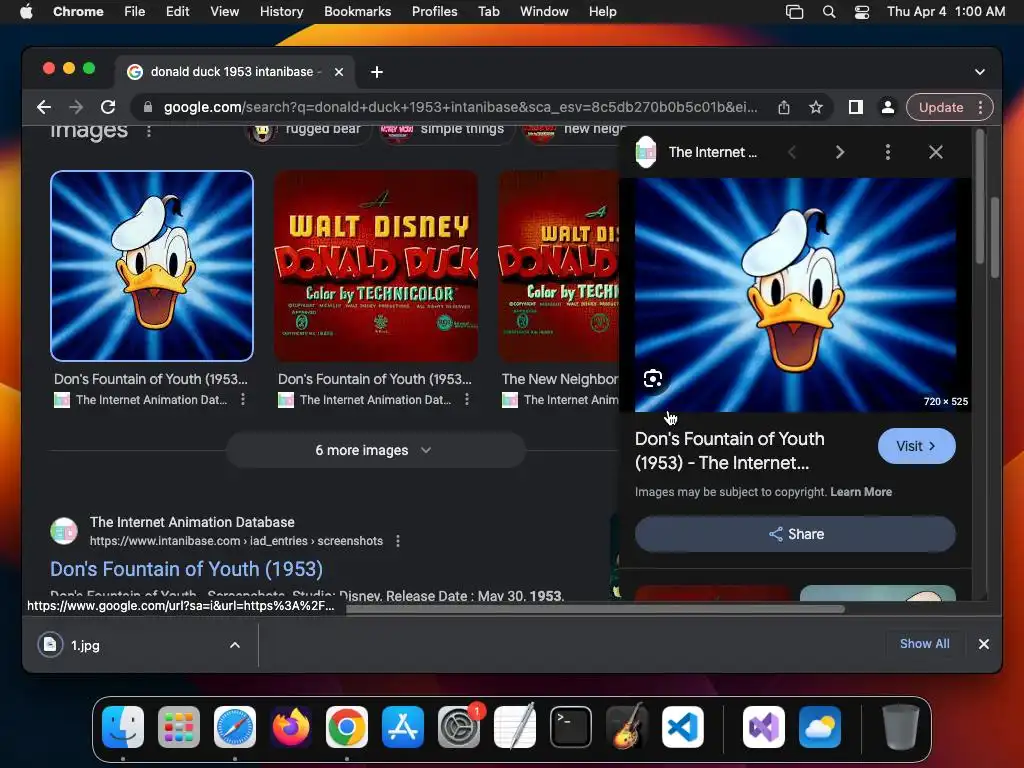This screenshot has height=768, width=1024.
Task: Open the preview panel three-dot menu
Action: pyautogui.click(x=888, y=152)
